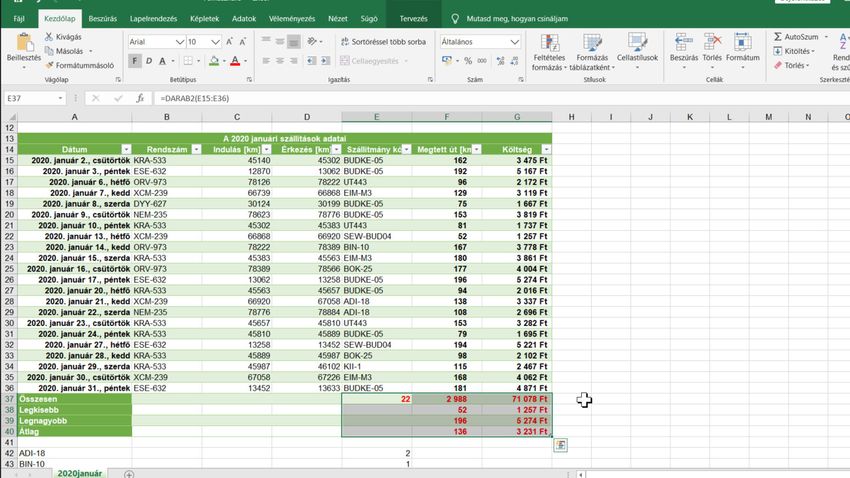Open Cellastílusok cell styles
The image size is (850, 478).
point(638,52)
